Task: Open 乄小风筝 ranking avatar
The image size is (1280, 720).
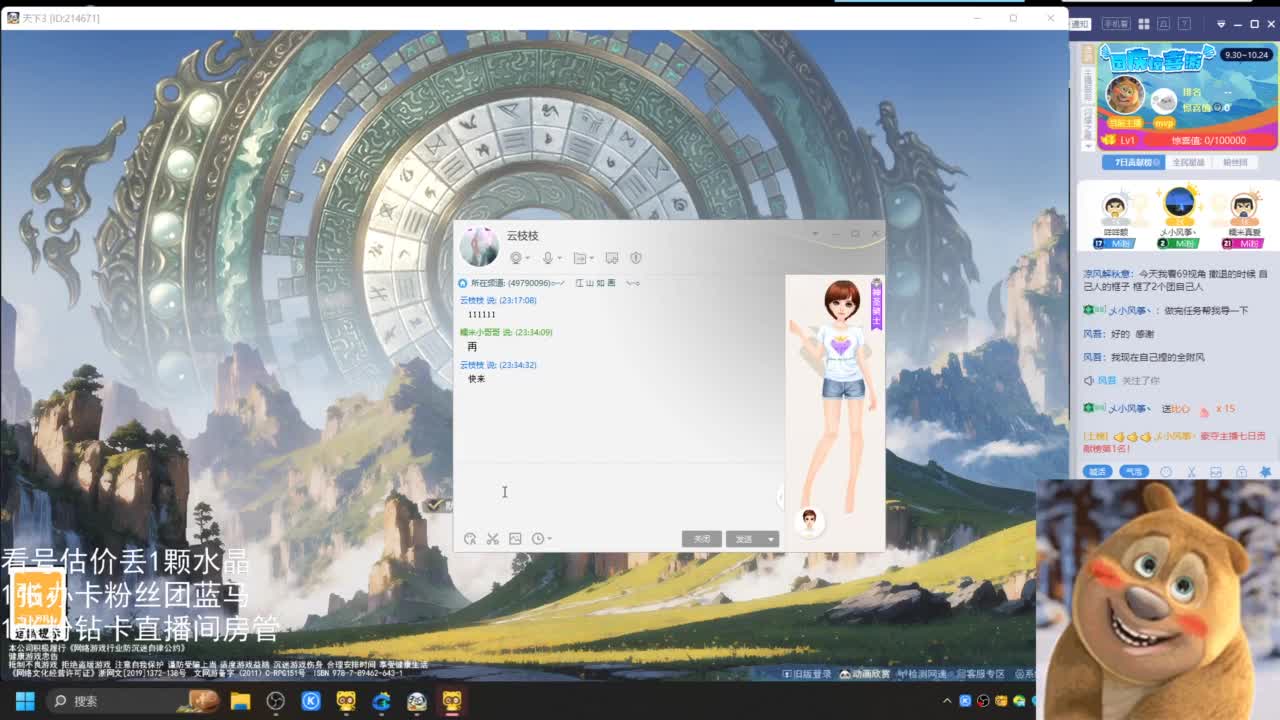Action: tap(1180, 203)
